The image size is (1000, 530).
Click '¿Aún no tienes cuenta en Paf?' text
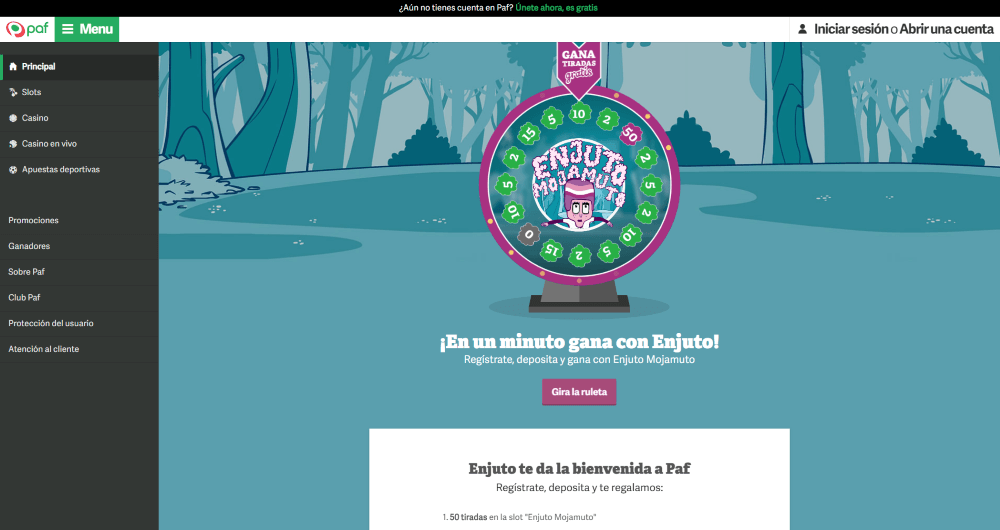(456, 8)
